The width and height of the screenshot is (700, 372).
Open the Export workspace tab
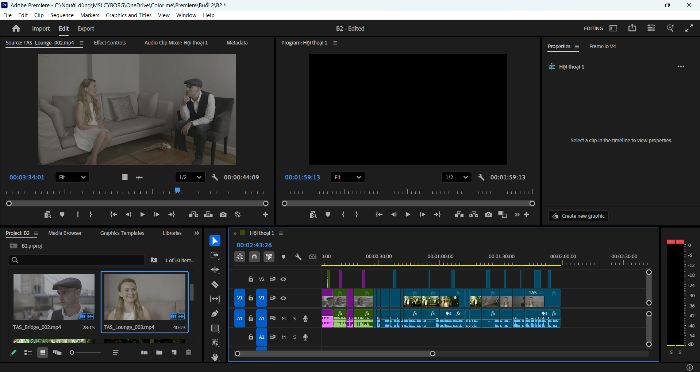tap(86, 29)
